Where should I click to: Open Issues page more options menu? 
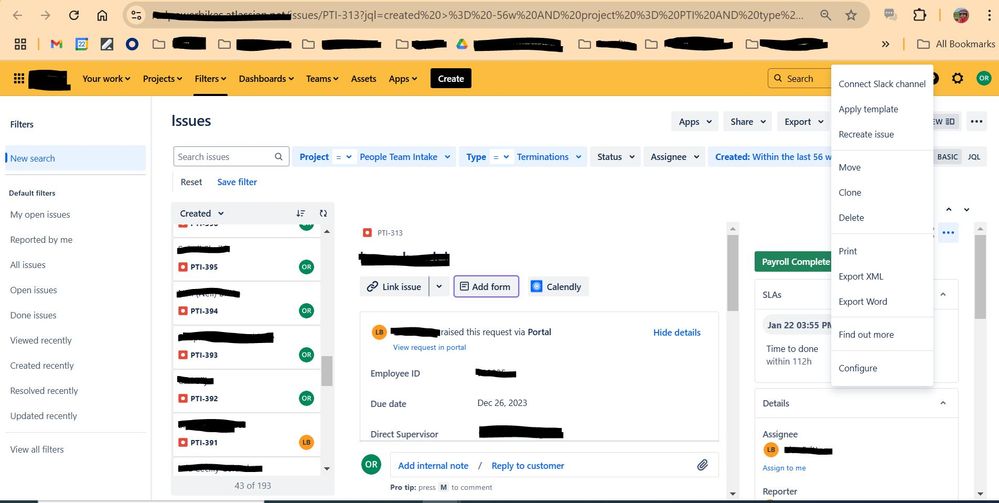[976, 122]
